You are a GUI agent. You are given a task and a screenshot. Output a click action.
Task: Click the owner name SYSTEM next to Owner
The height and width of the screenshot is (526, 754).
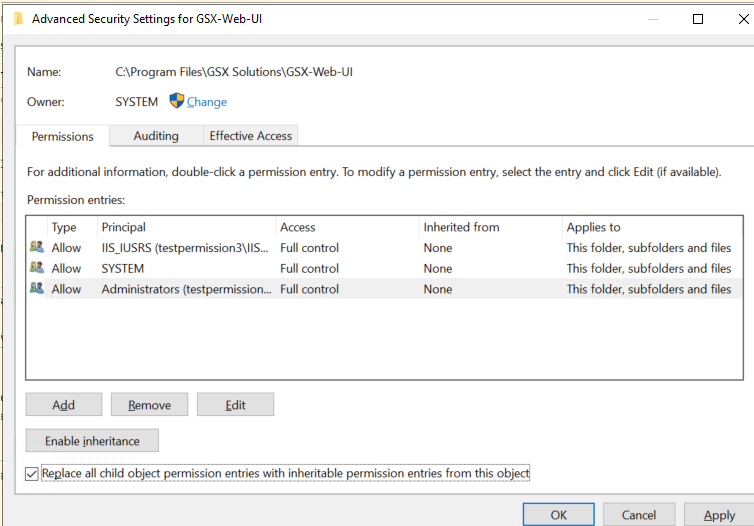pos(137,102)
